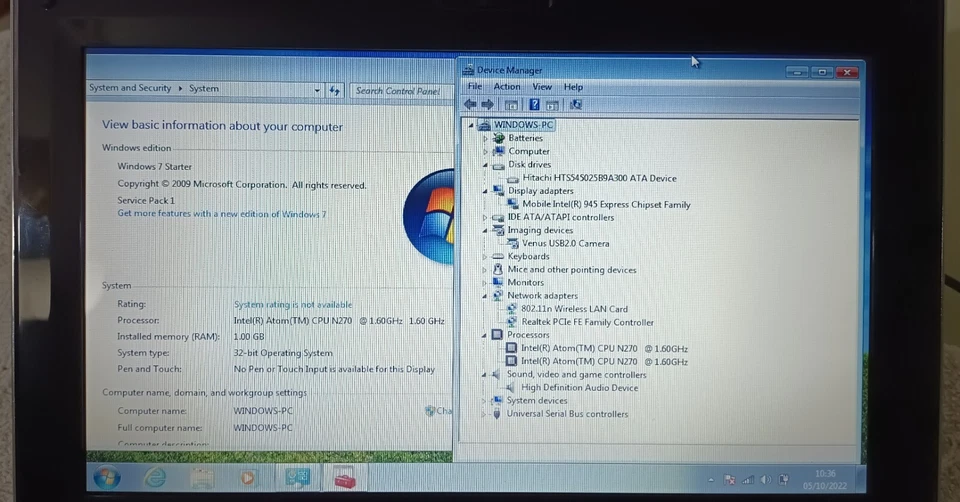Click Sound, video and game controllers icon
This screenshot has width=960, height=502.
pos(497,374)
